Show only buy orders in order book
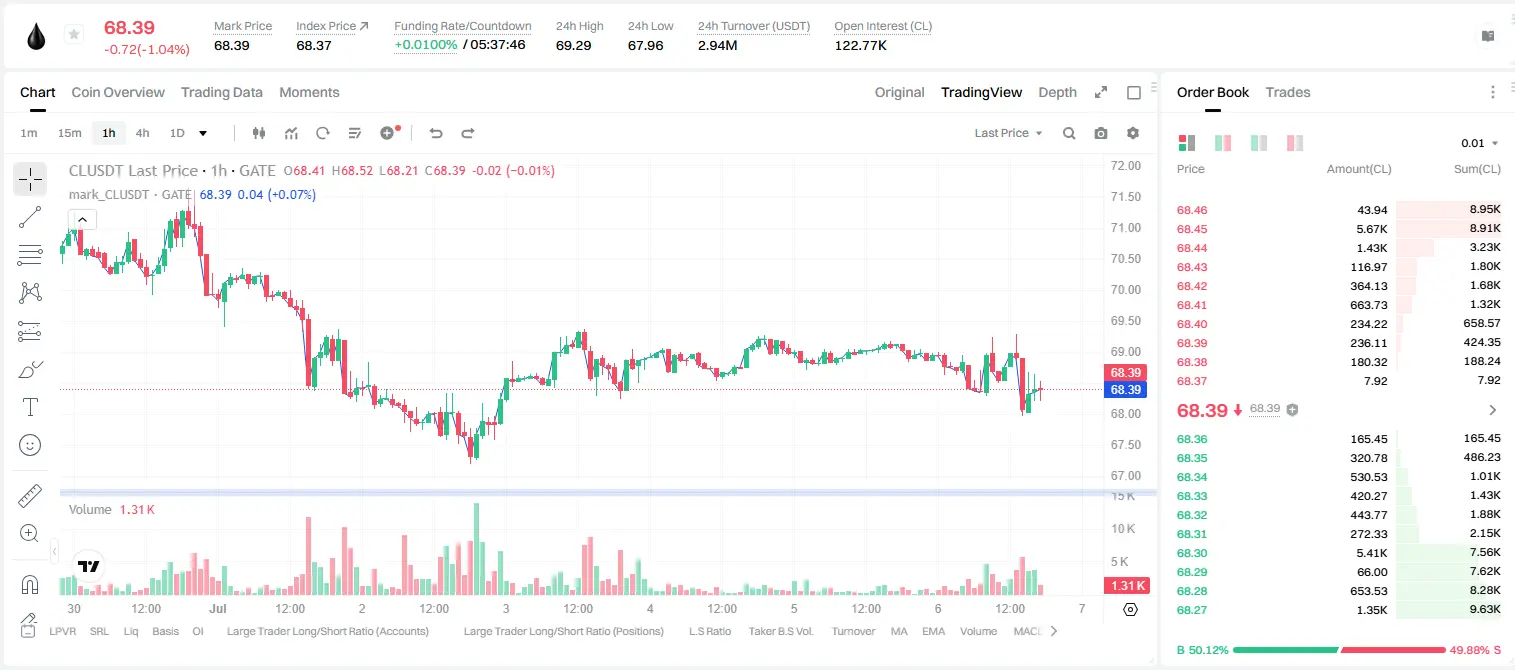Image resolution: width=1515 pixels, height=670 pixels. [x=1259, y=143]
